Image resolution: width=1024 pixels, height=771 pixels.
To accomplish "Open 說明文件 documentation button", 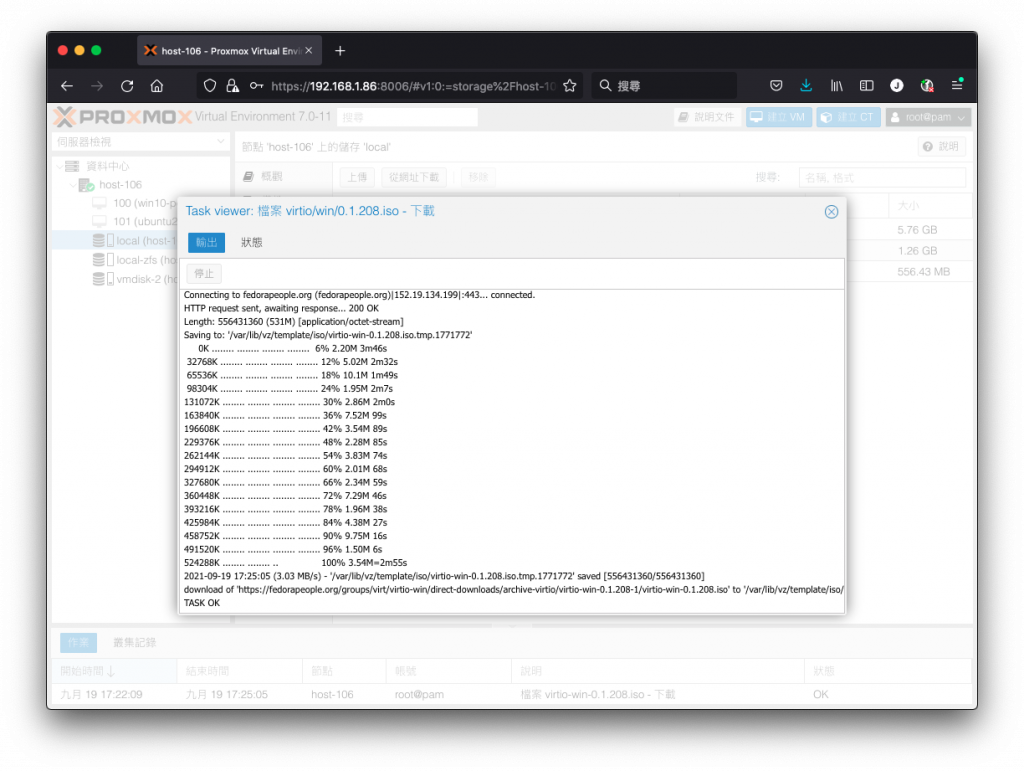I will click(707, 117).
